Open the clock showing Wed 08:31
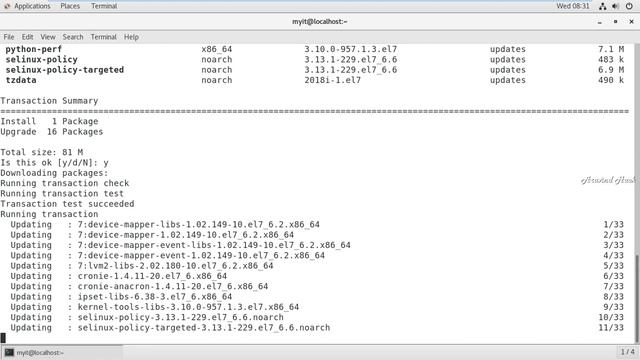This screenshot has width=640, height=360. point(573,6)
